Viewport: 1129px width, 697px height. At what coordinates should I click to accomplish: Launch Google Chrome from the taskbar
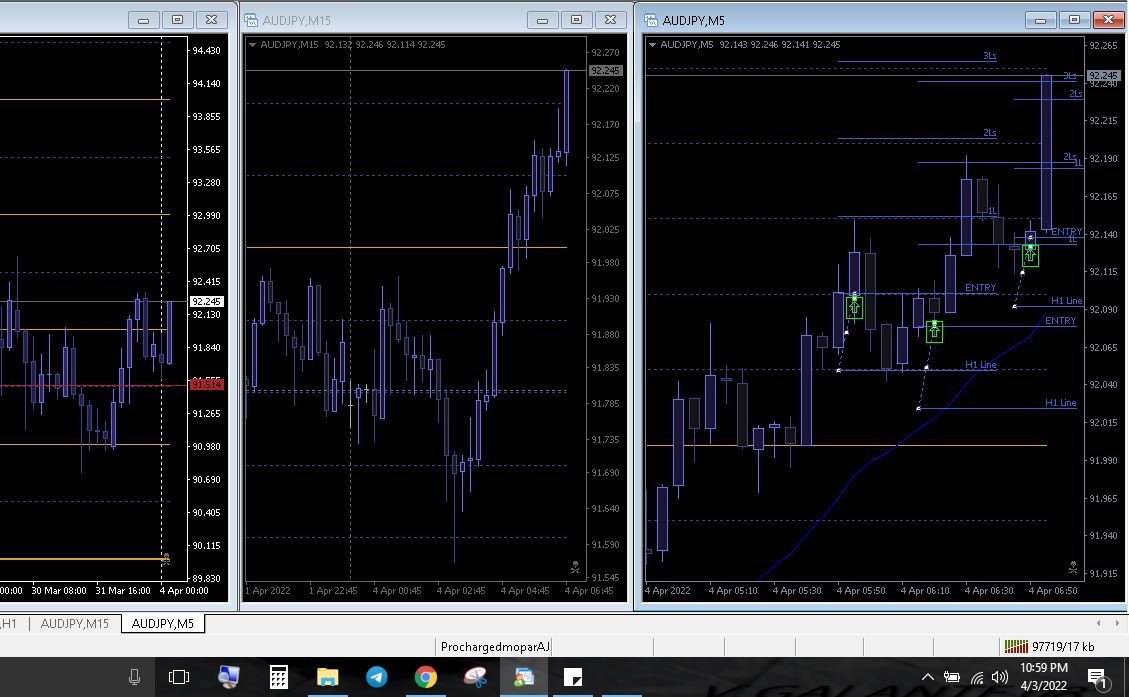click(425, 677)
